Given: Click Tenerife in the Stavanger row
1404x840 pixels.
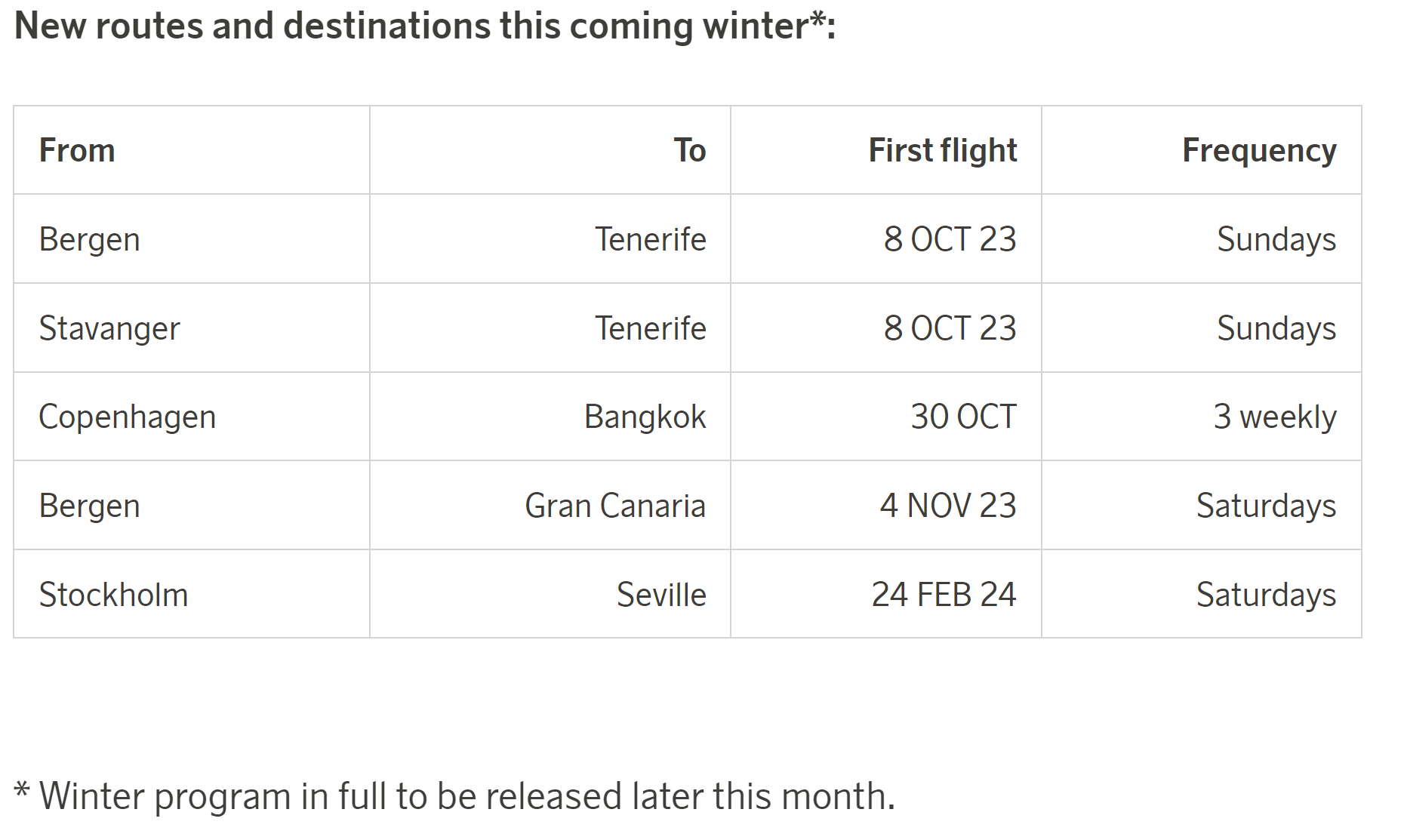Looking at the screenshot, I should (x=650, y=328).
